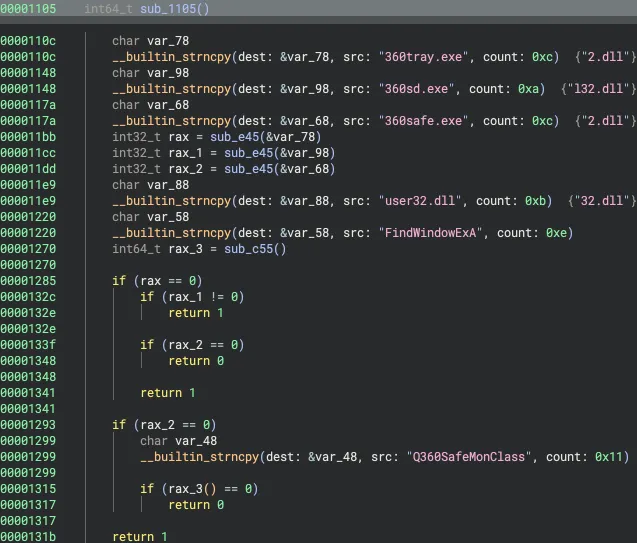Click the char var_88 declaration
This screenshot has height=543, width=637.
pyautogui.click(x=150, y=185)
